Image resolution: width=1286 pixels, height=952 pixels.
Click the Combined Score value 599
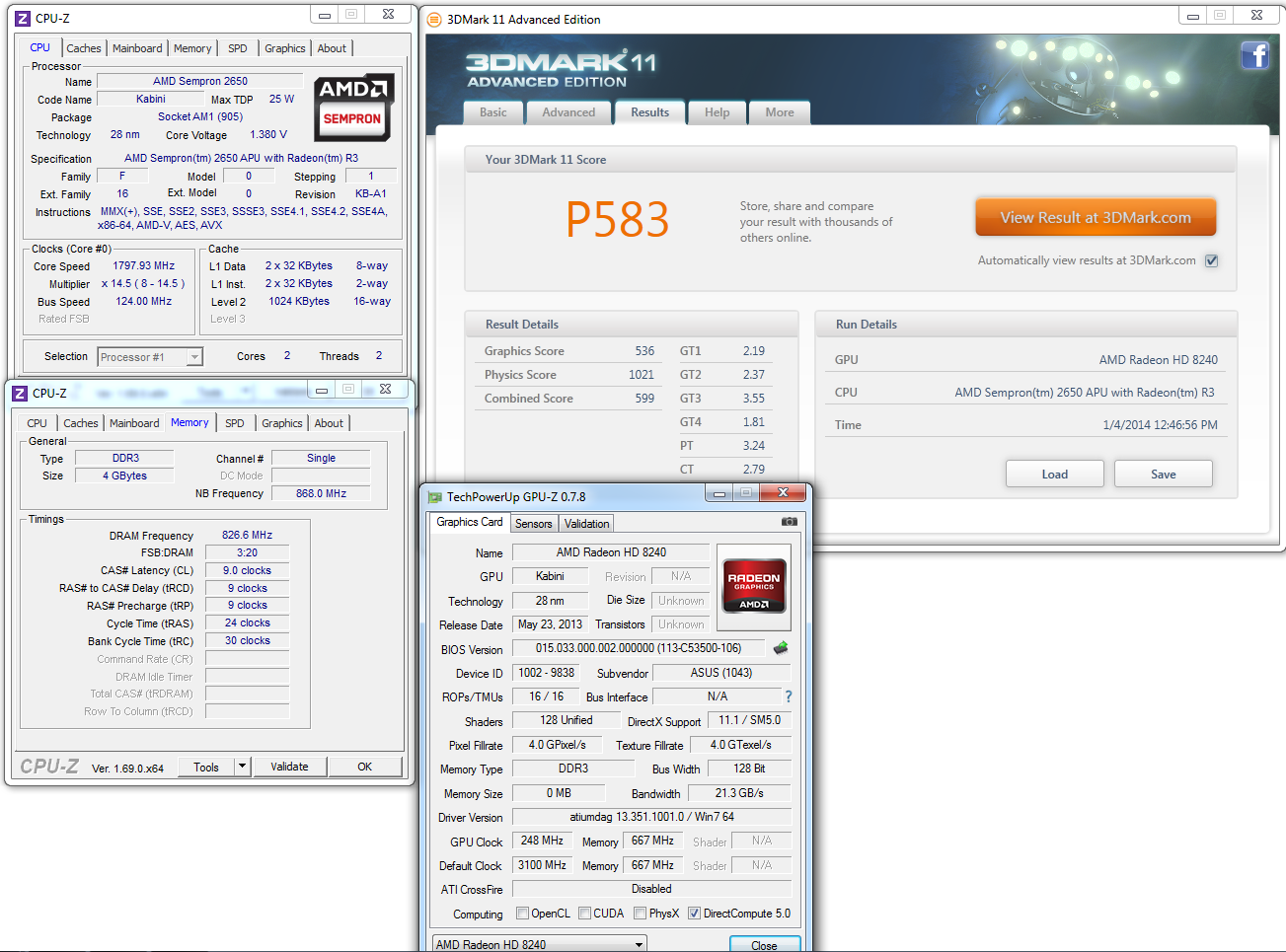[644, 399]
